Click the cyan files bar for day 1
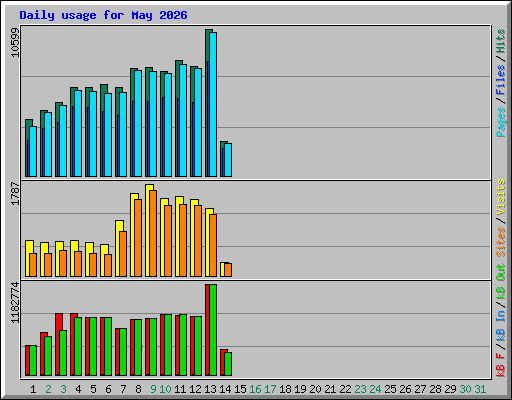The width and height of the screenshot is (512, 400). [33, 151]
